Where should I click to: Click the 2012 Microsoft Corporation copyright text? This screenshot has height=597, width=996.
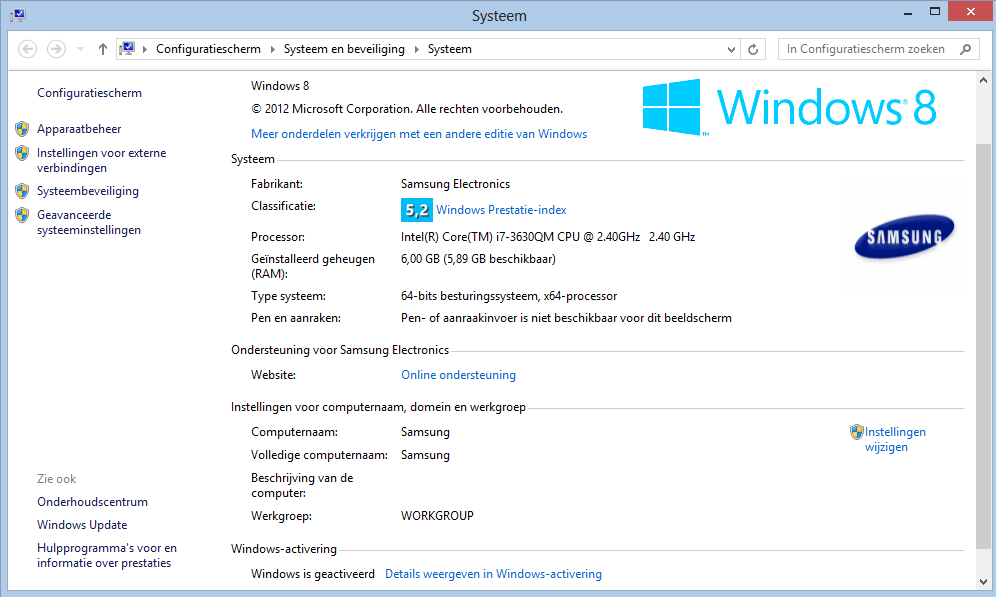click(407, 109)
